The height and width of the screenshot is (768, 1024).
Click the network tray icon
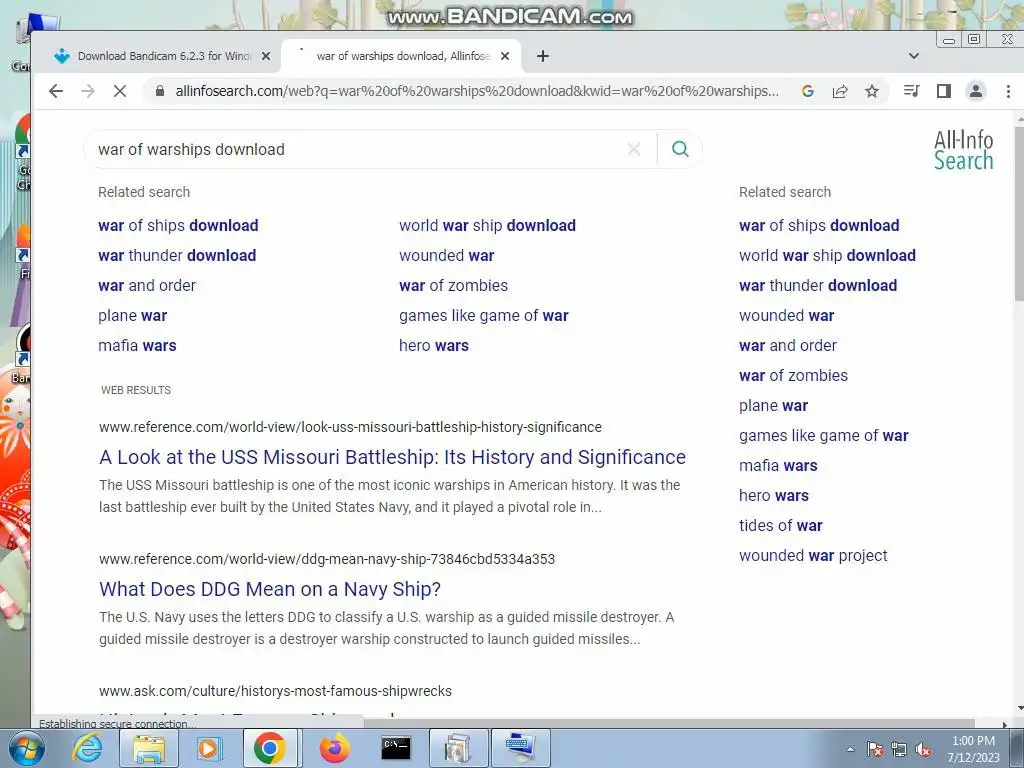(x=899, y=750)
